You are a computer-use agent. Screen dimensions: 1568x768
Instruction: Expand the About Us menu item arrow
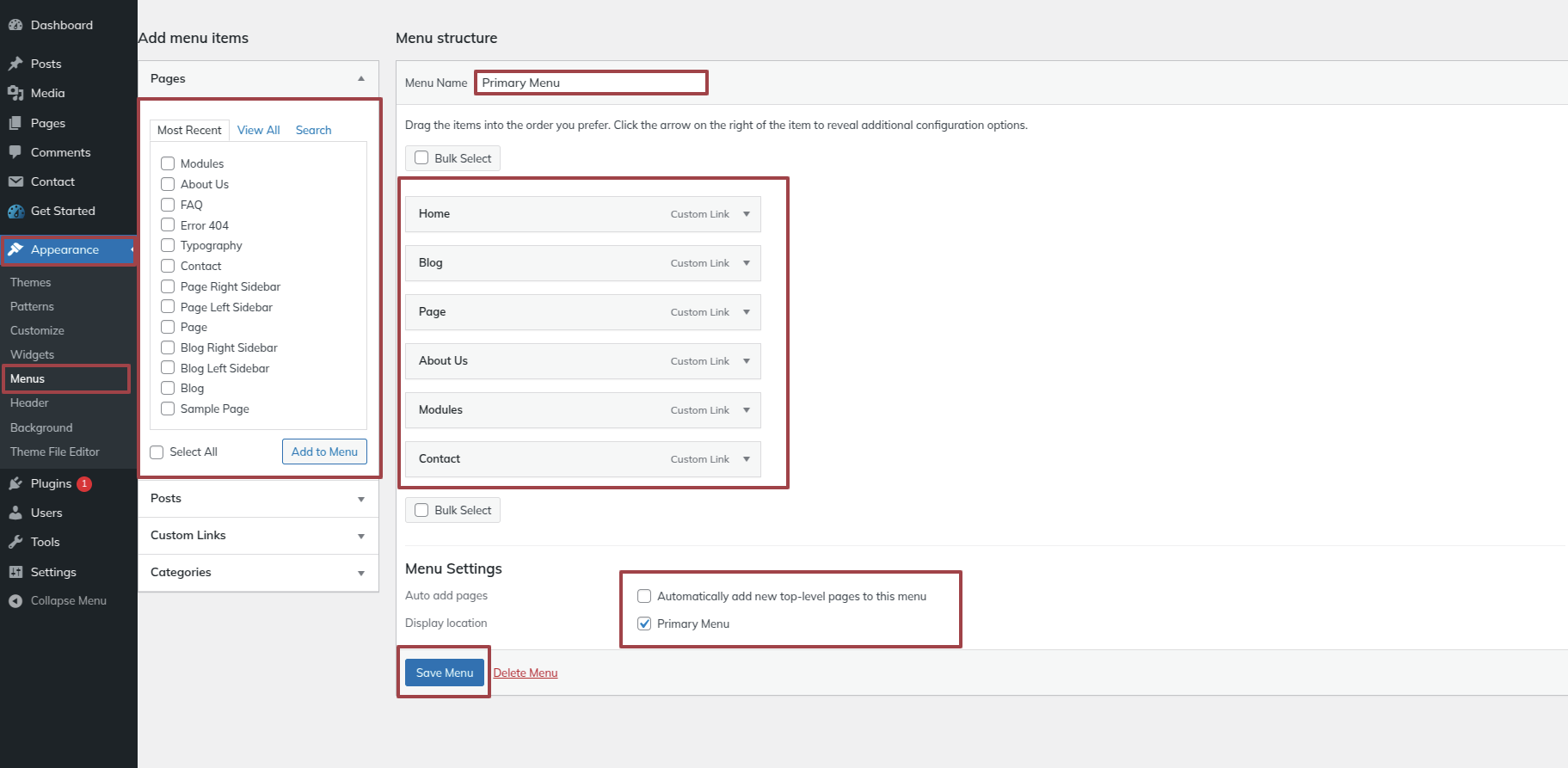coord(747,361)
